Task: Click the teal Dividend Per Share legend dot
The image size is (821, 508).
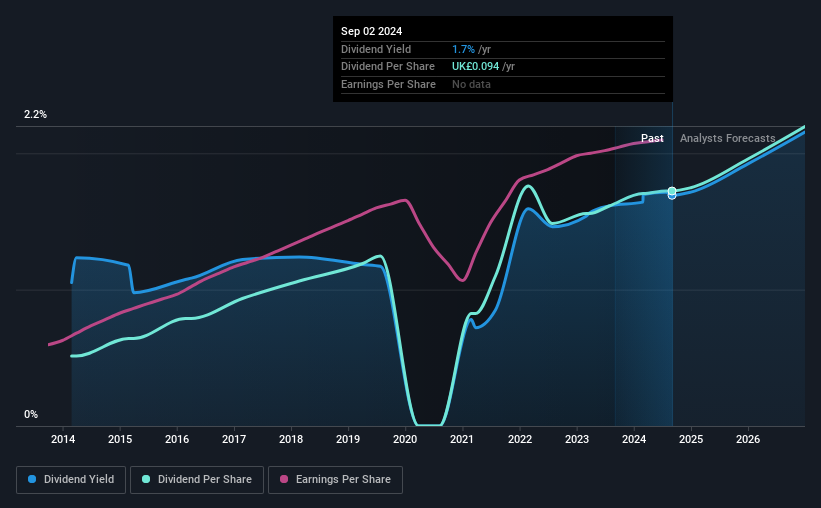Action: click(146, 479)
